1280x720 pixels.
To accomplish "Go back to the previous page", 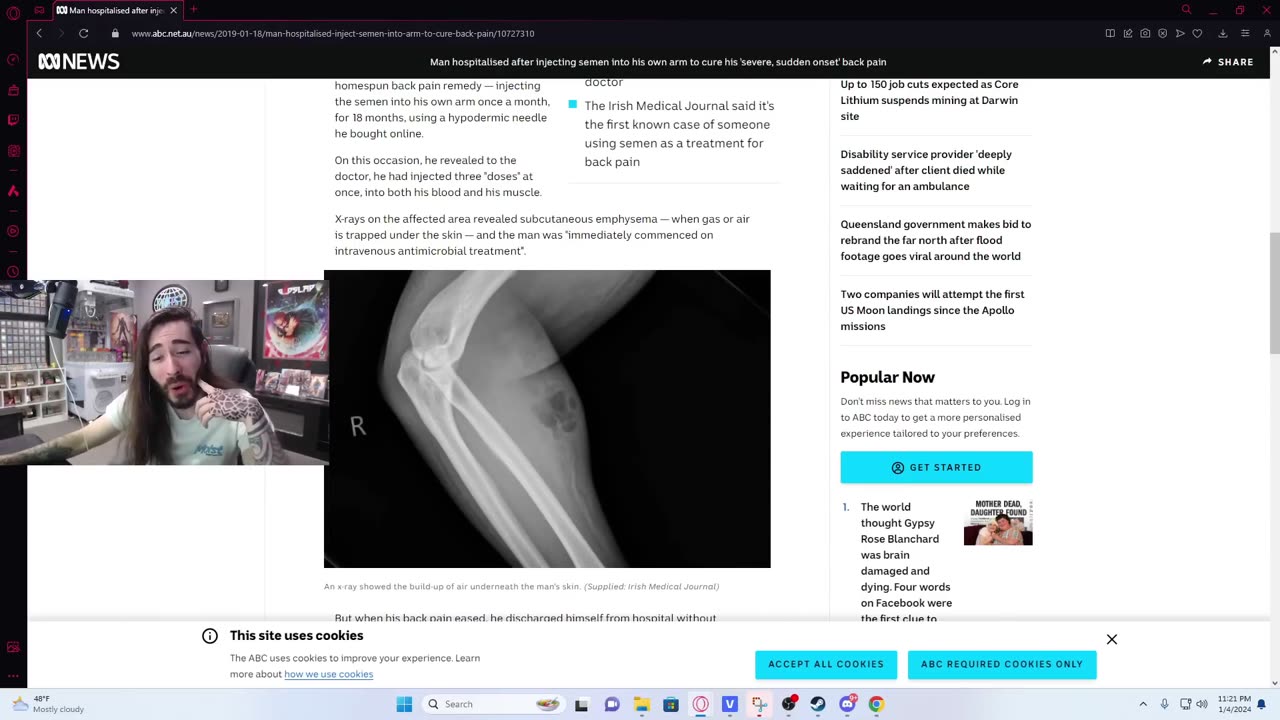I will (x=39, y=33).
